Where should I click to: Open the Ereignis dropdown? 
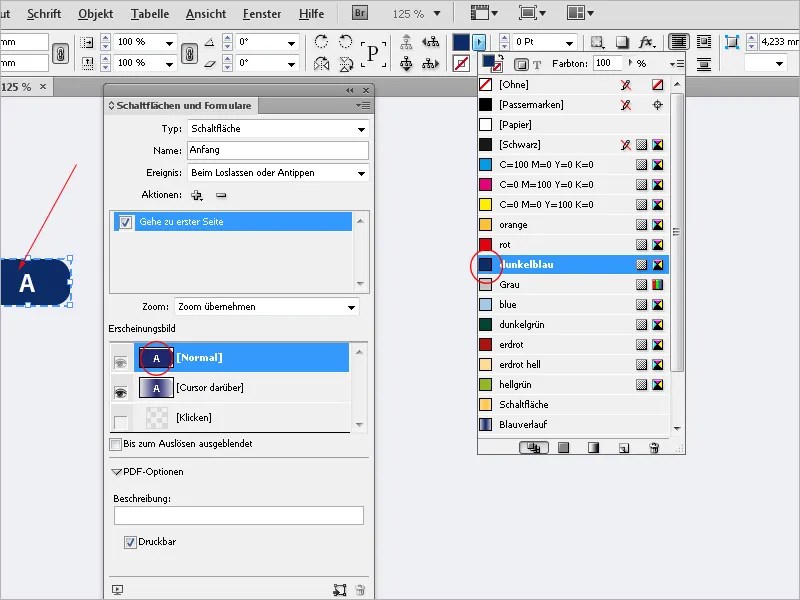tap(278, 173)
